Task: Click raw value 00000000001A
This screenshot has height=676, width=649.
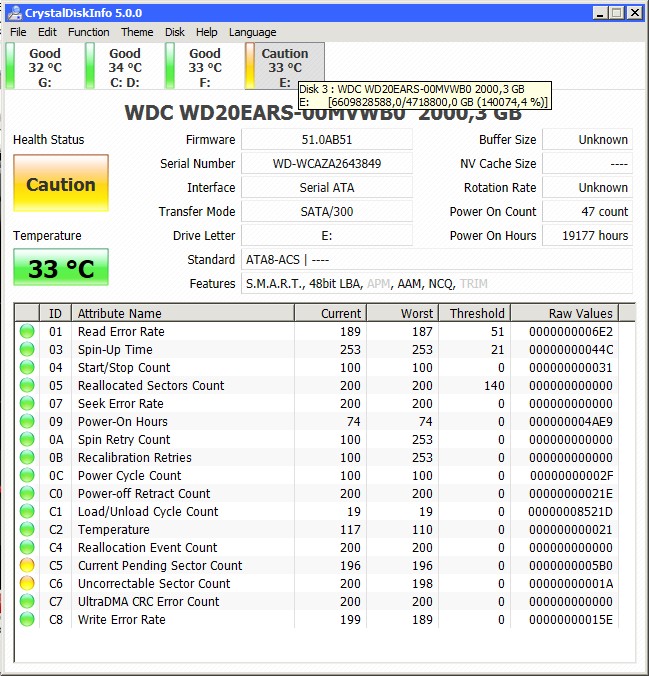Action: (x=571, y=583)
